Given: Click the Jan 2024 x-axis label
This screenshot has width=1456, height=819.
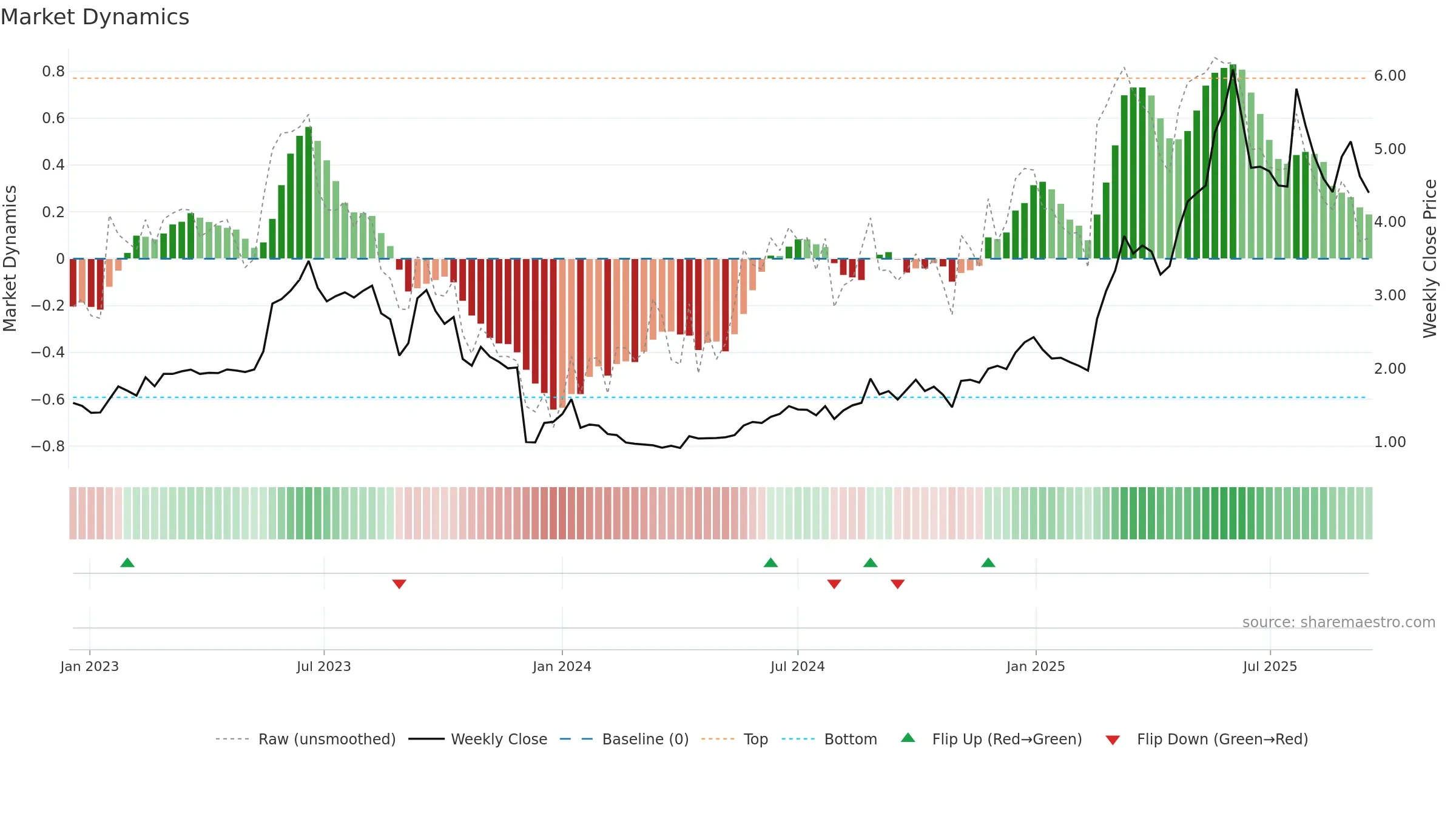Looking at the screenshot, I should (x=562, y=666).
